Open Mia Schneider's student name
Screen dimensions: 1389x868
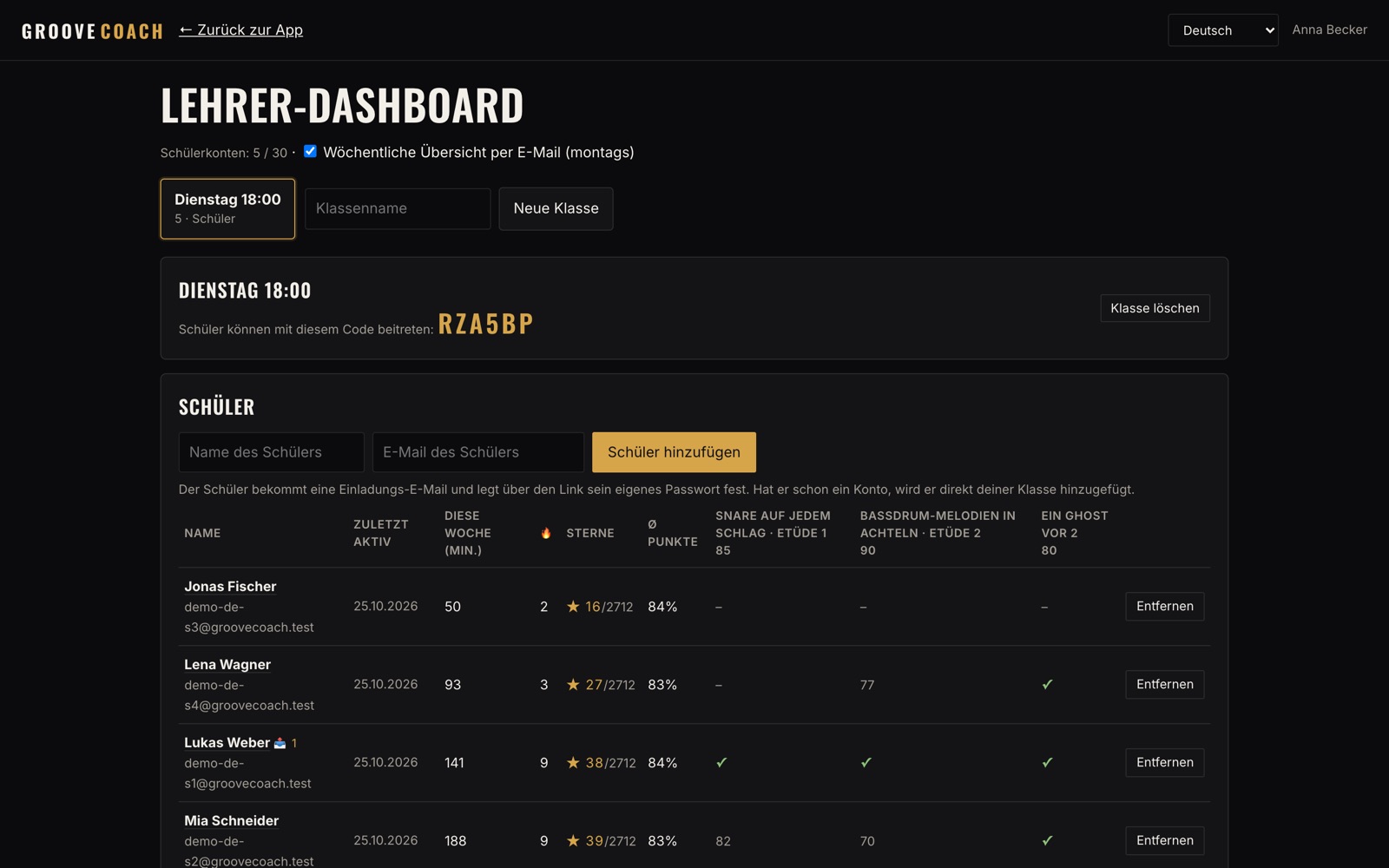coord(231,821)
